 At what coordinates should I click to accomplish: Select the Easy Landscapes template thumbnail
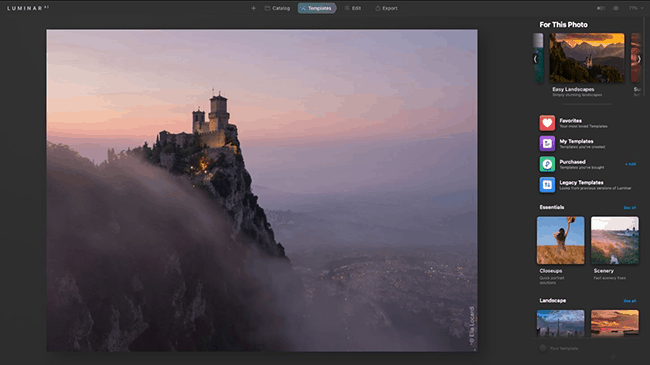click(587, 58)
